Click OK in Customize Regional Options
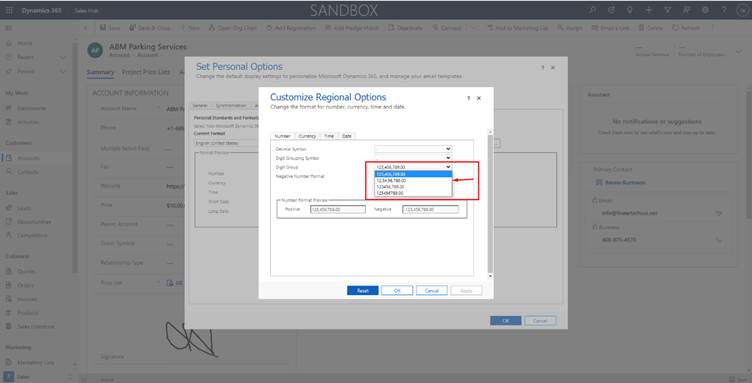The width and height of the screenshot is (752, 383). point(397,290)
